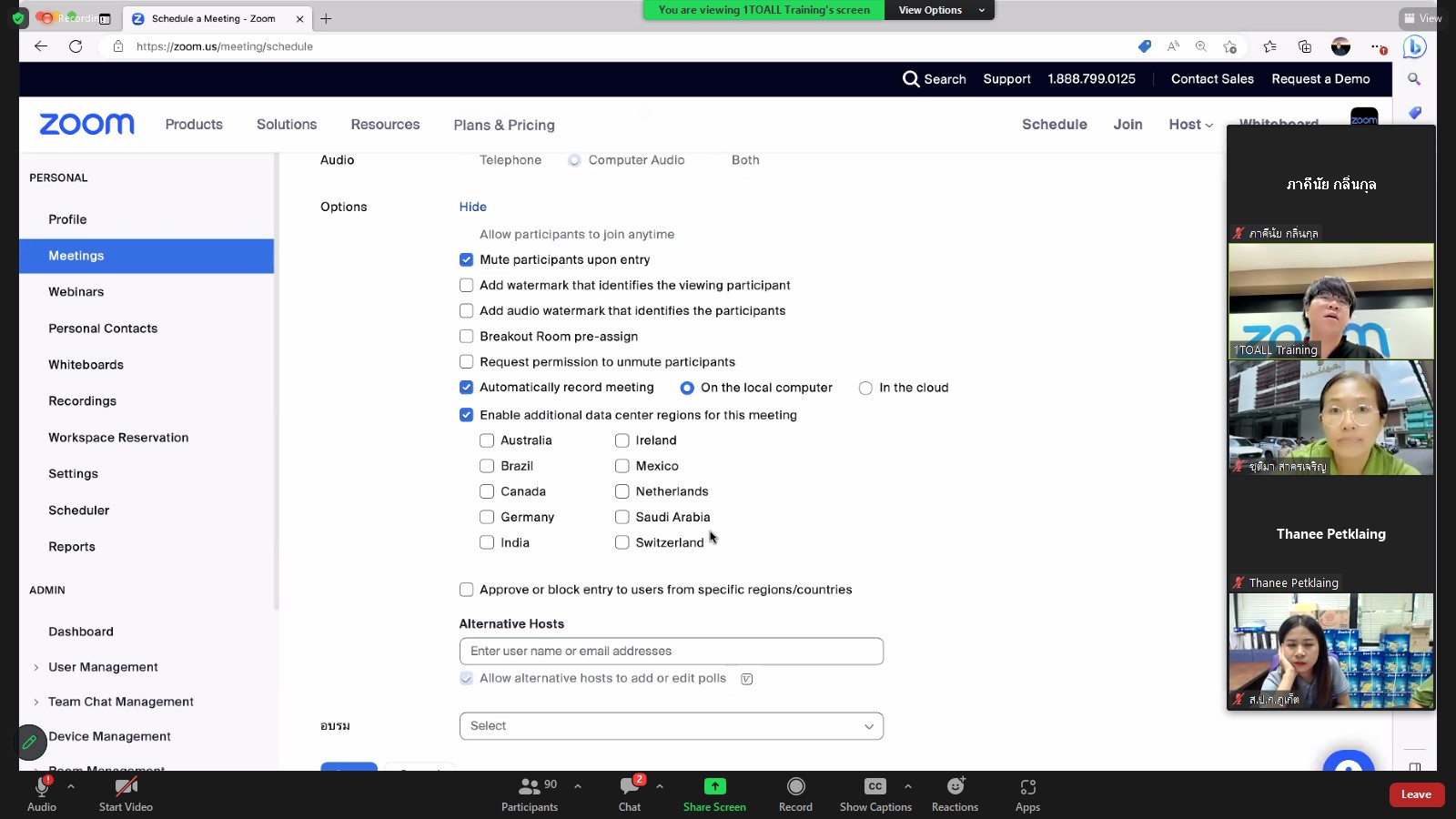Open Settings in the sidebar
Image resolution: width=1456 pixels, height=819 pixels.
point(73,474)
